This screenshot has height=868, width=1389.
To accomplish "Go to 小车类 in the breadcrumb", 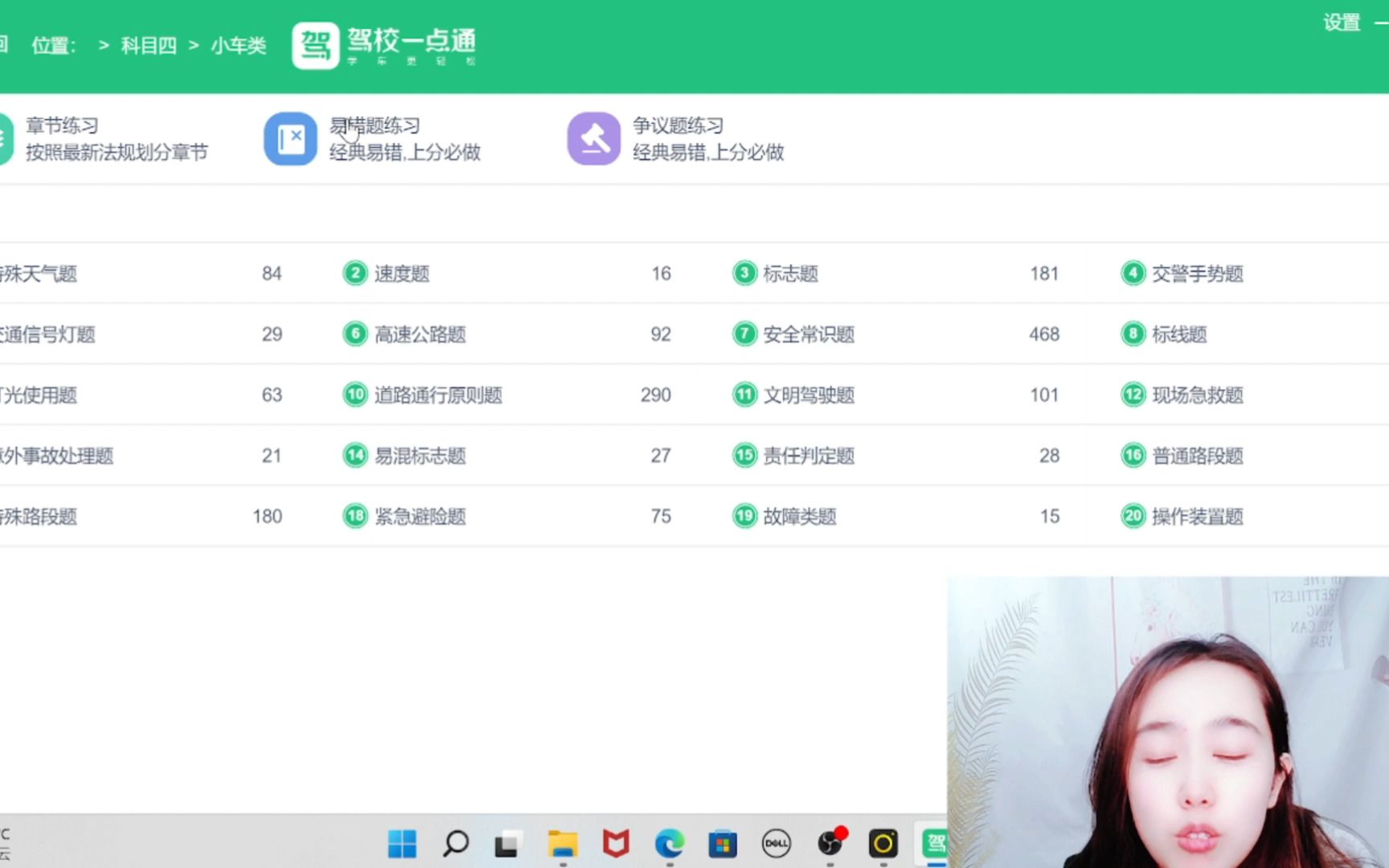I will point(239,45).
